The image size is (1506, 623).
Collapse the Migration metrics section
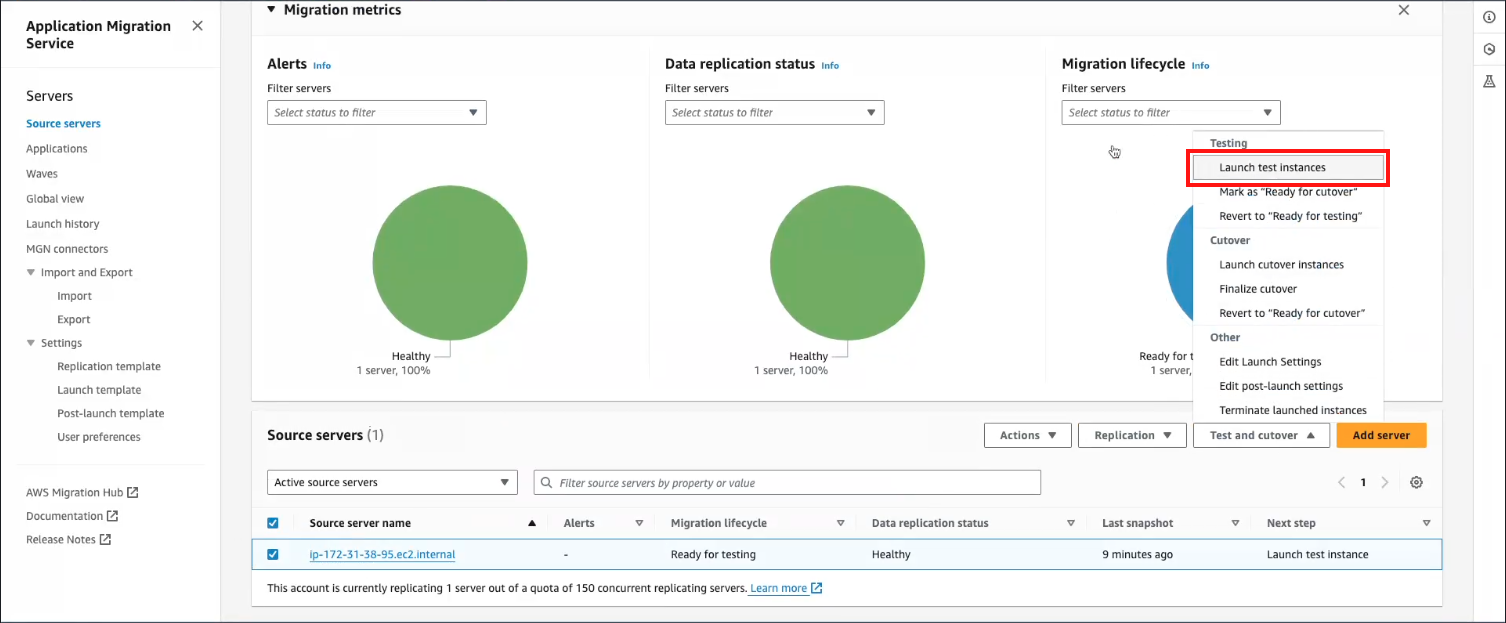click(x=272, y=10)
